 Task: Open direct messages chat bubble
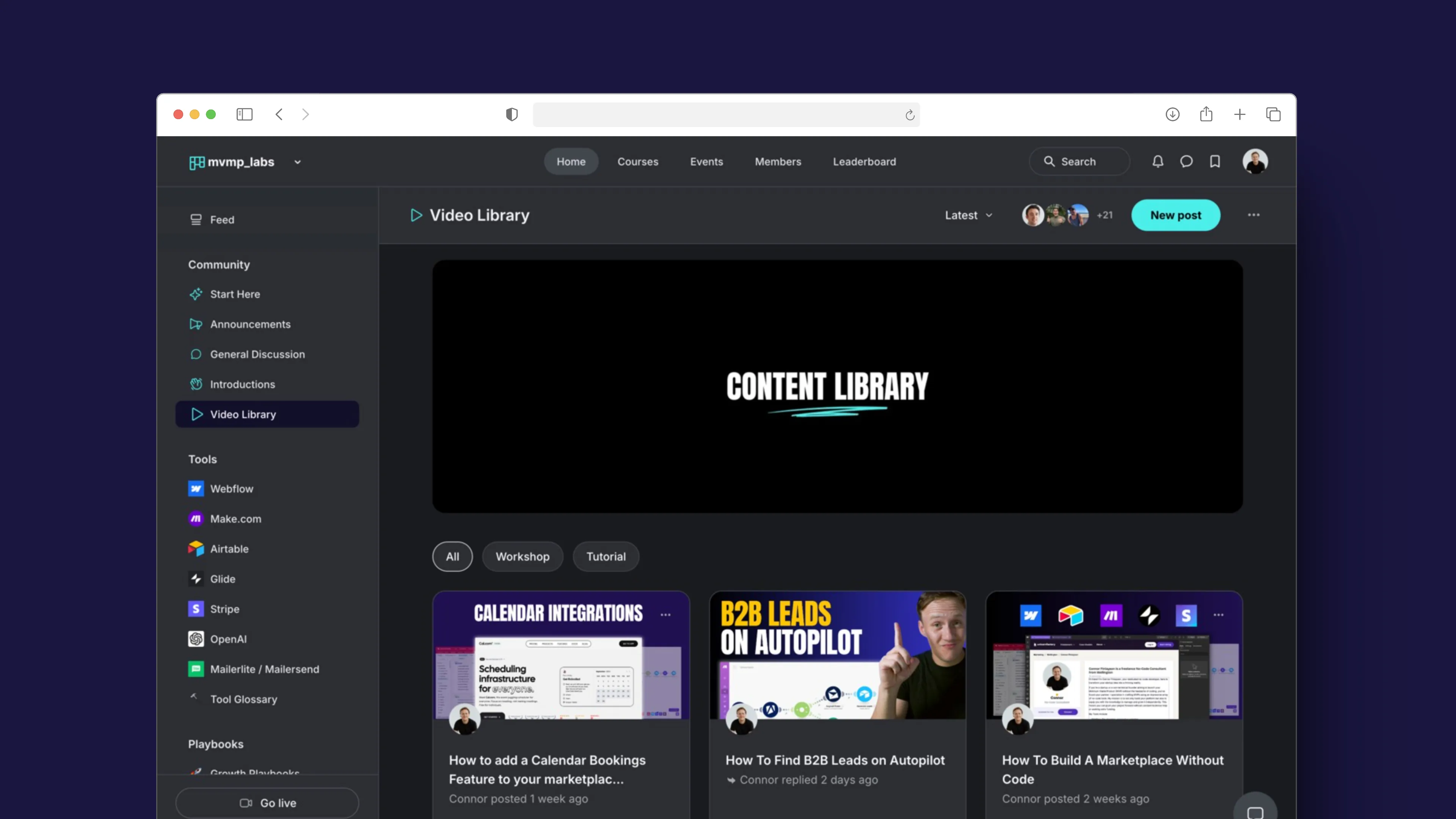pos(1186,161)
